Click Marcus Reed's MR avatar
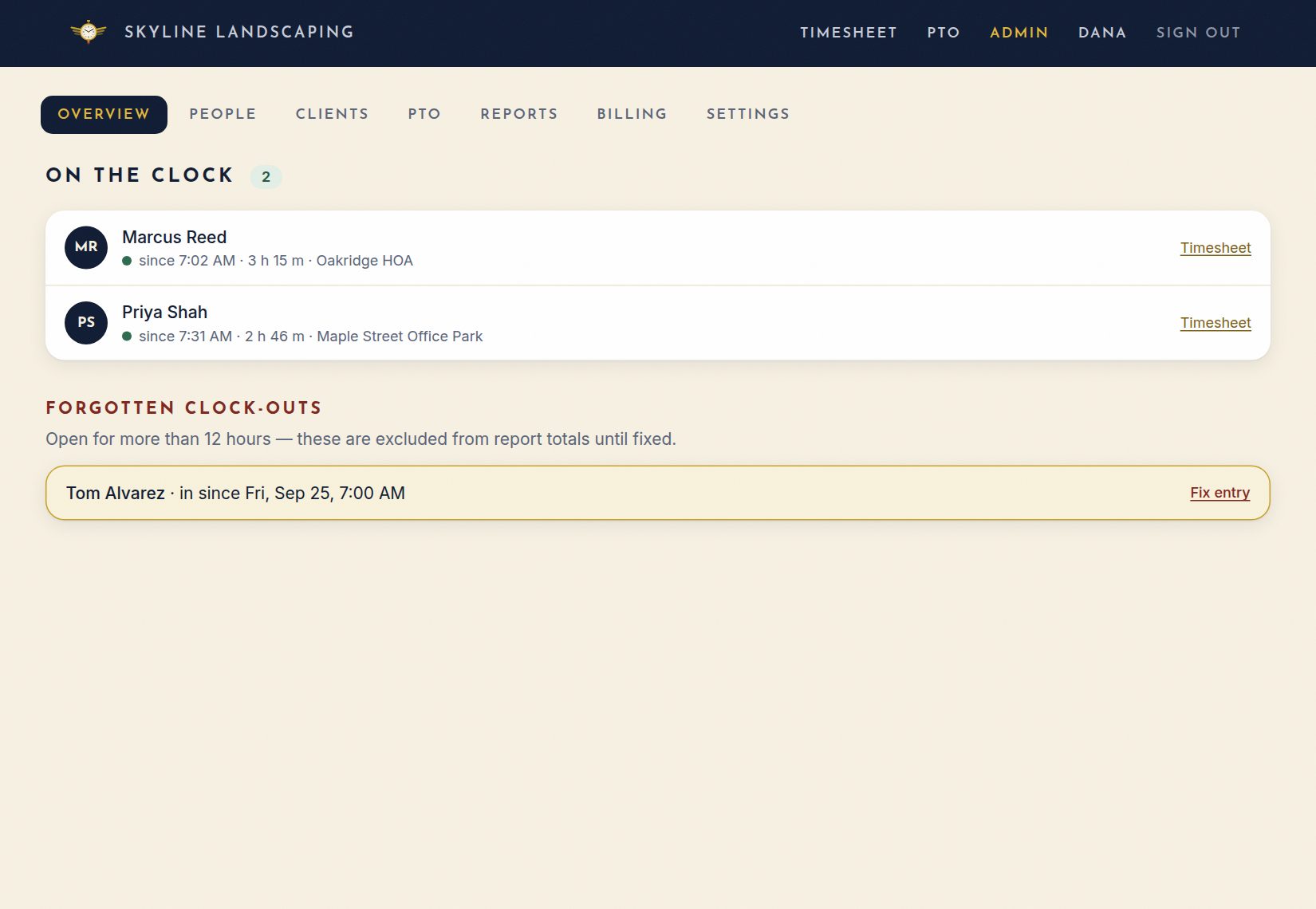Image resolution: width=1316 pixels, height=909 pixels. pos(86,247)
